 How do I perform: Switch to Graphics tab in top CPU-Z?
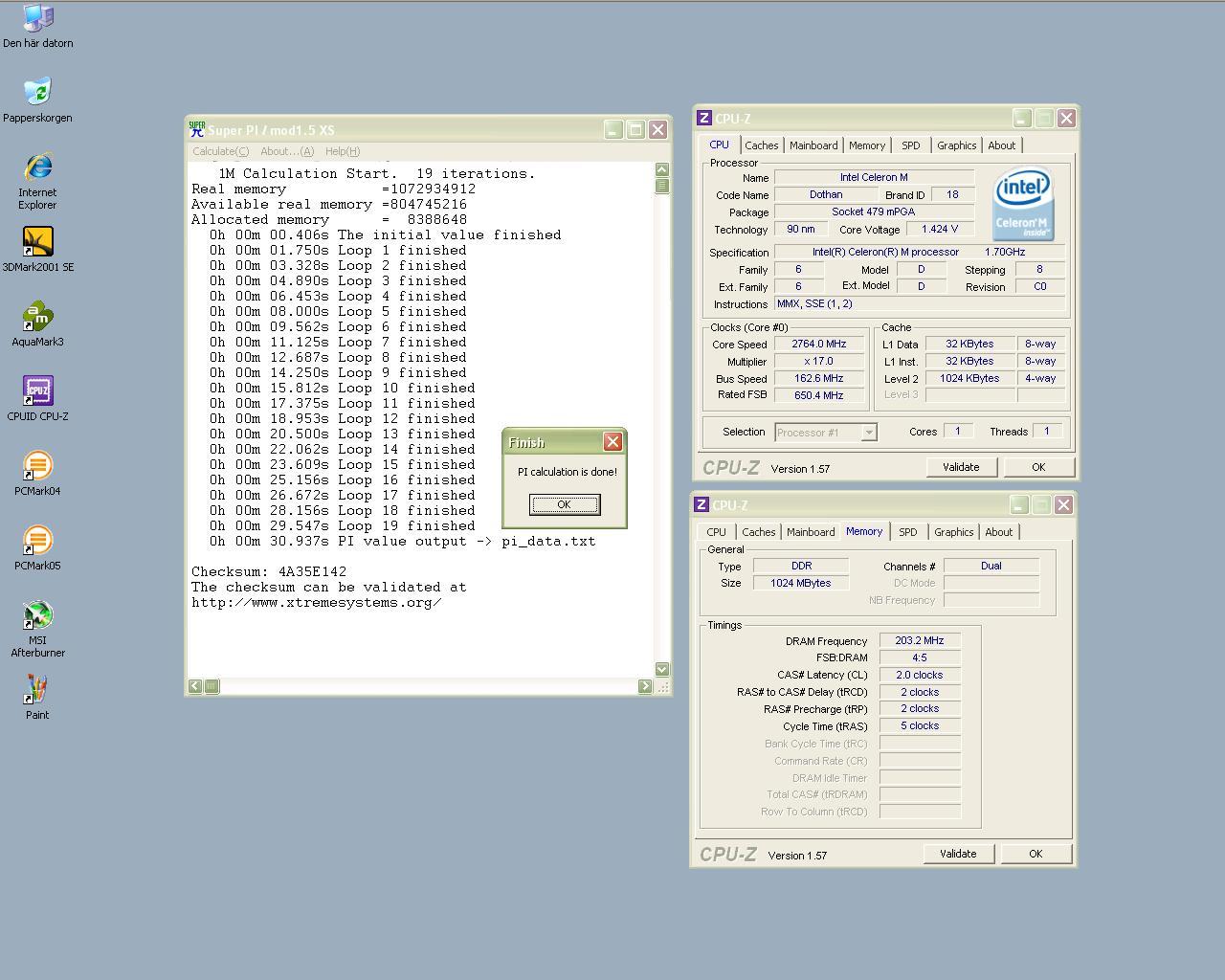pos(956,145)
